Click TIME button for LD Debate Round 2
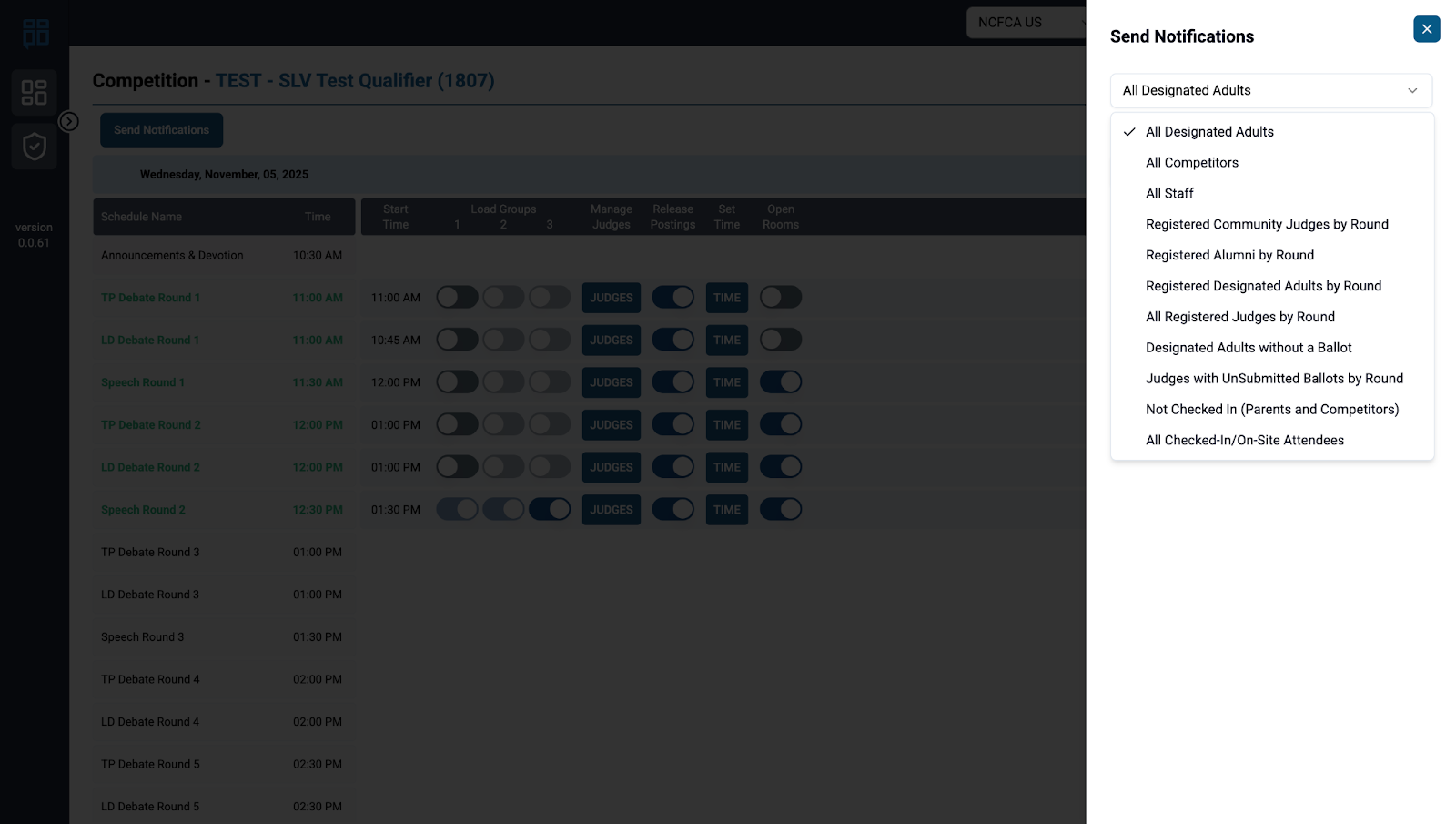Screen dimensions: 1456x824 (x=726, y=468)
